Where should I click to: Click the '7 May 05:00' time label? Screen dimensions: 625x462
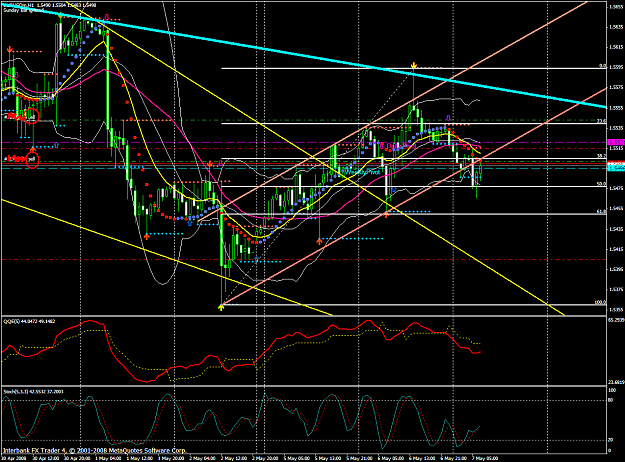[485, 458]
